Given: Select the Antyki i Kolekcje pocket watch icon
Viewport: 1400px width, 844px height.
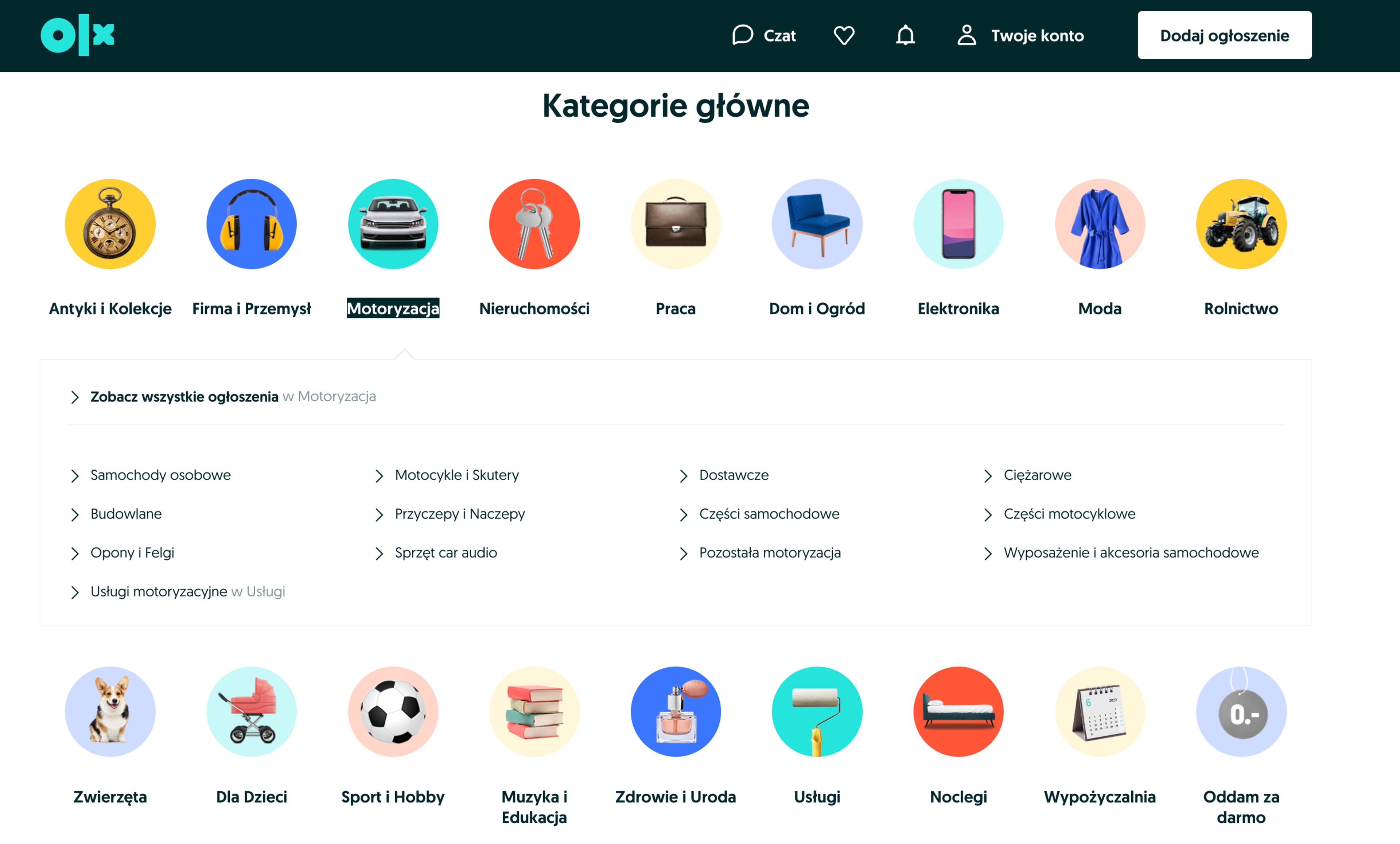Looking at the screenshot, I should [110, 224].
